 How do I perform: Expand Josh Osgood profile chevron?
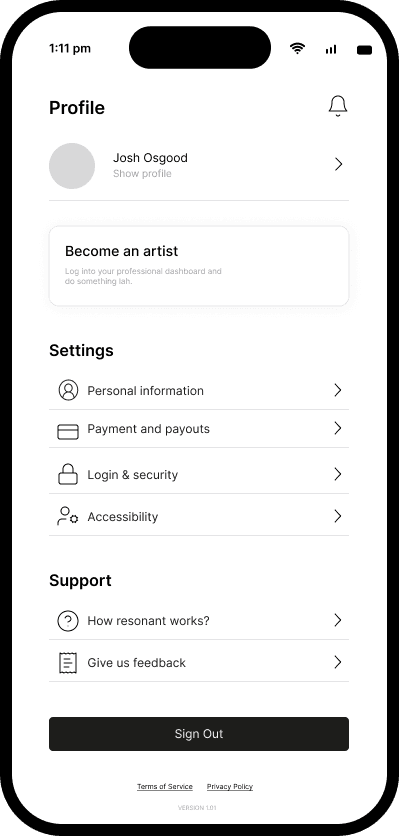(x=338, y=164)
